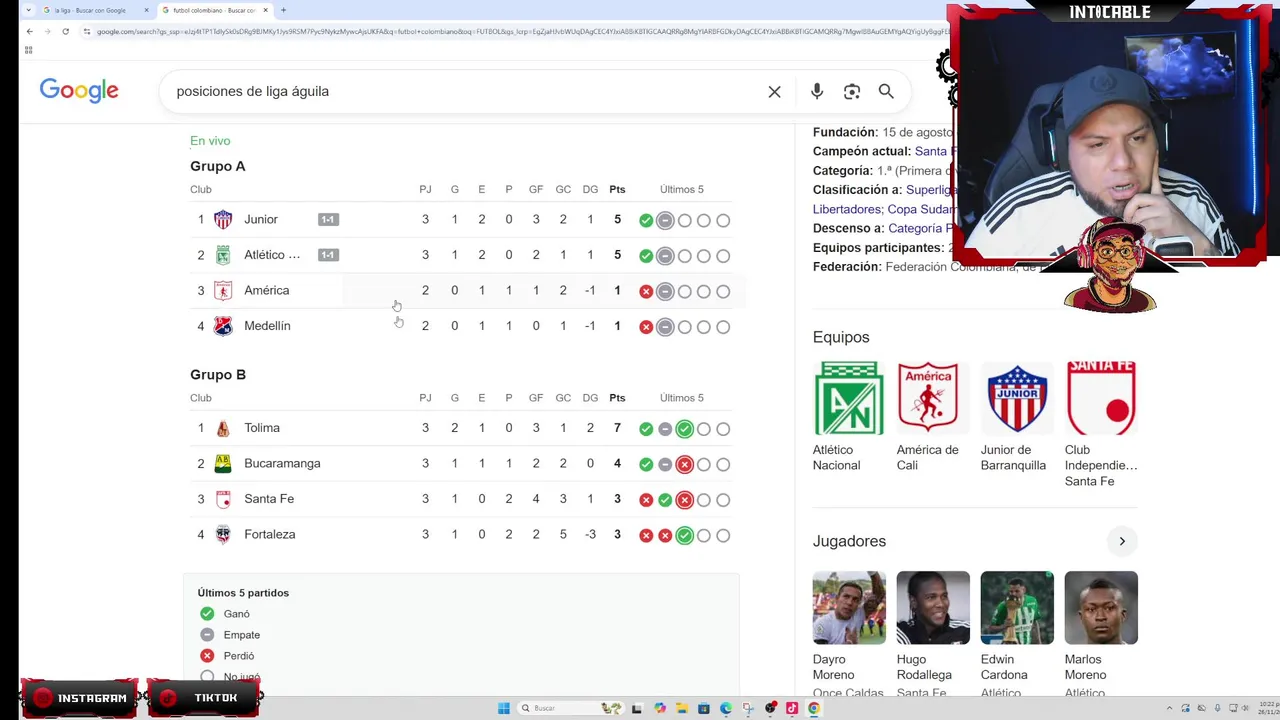Open América's first recent result (loss) icon

(x=646, y=291)
